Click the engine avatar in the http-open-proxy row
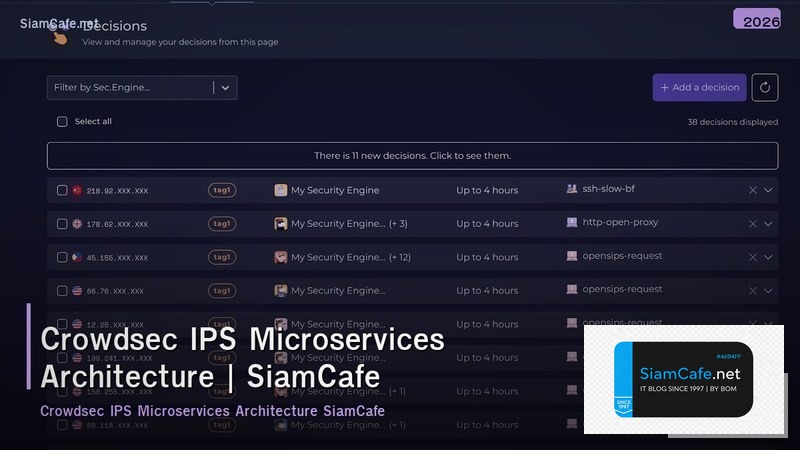Image resolution: width=800 pixels, height=450 pixels. point(281,223)
